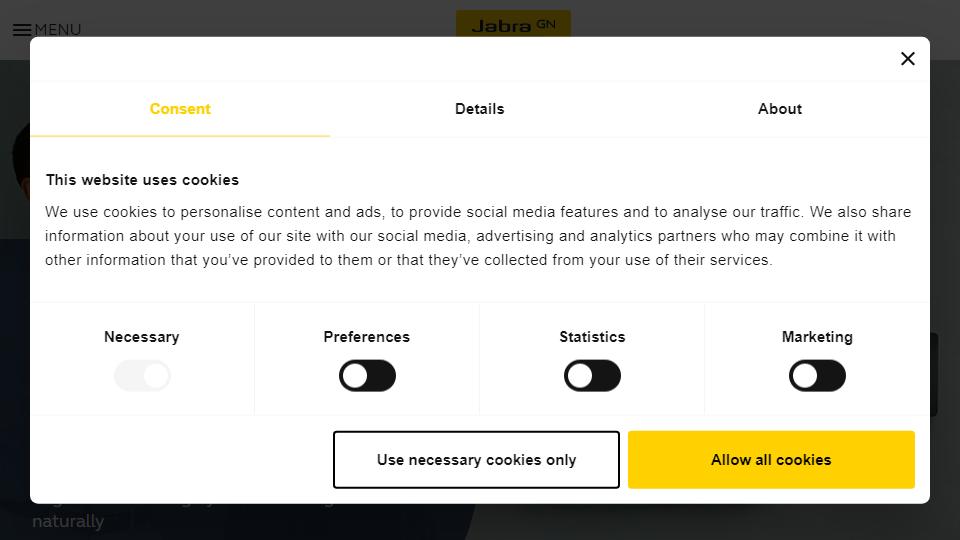Click the Statistics category label

click(x=592, y=337)
